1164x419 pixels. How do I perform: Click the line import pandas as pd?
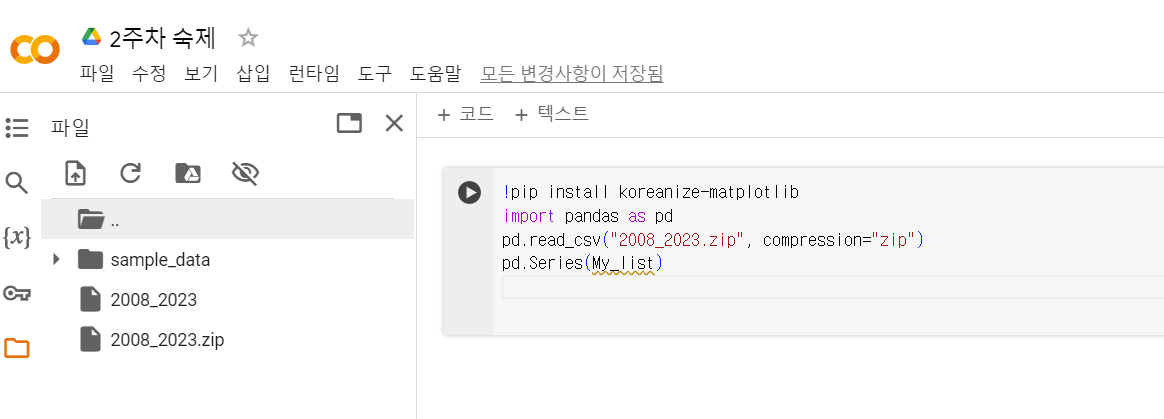pos(587,217)
